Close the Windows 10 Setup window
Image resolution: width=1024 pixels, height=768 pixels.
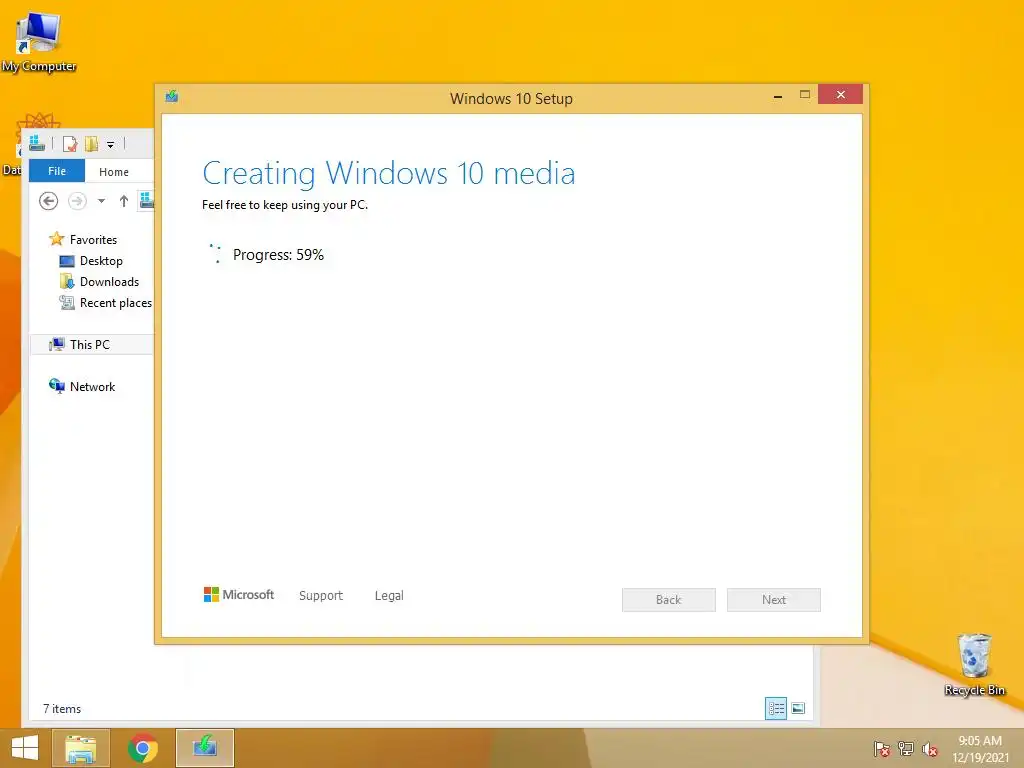point(840,95)
